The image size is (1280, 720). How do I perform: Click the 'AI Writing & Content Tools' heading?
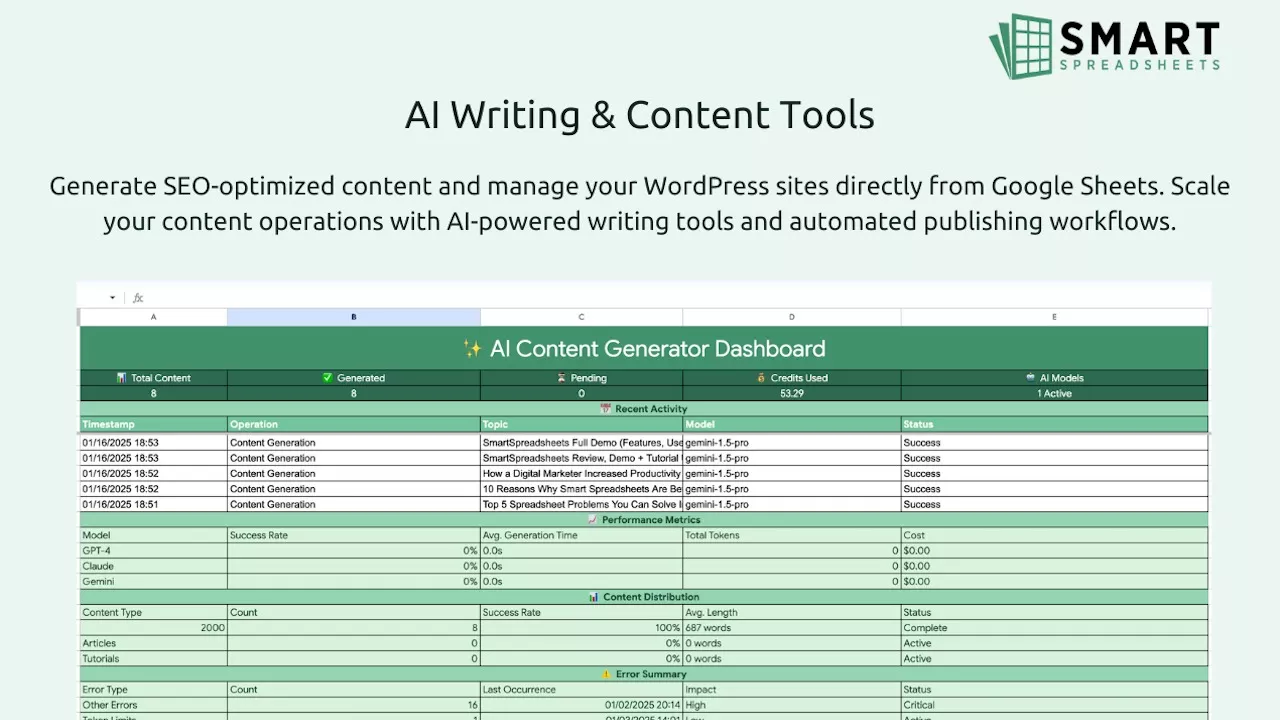pyautogui.click(x=640, y=115)
